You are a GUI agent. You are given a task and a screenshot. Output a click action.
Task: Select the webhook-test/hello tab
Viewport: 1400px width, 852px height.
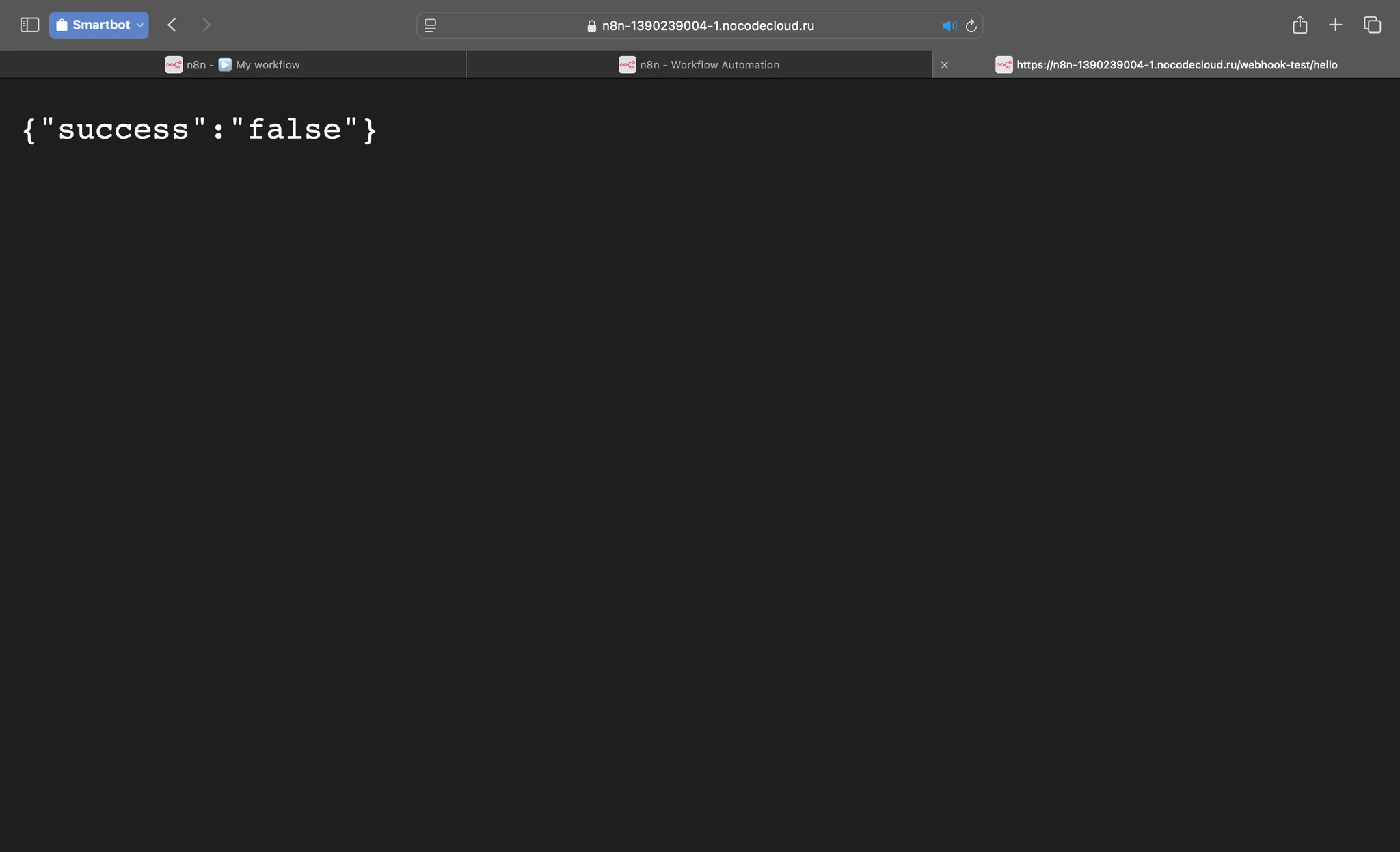pos(1166,65)
